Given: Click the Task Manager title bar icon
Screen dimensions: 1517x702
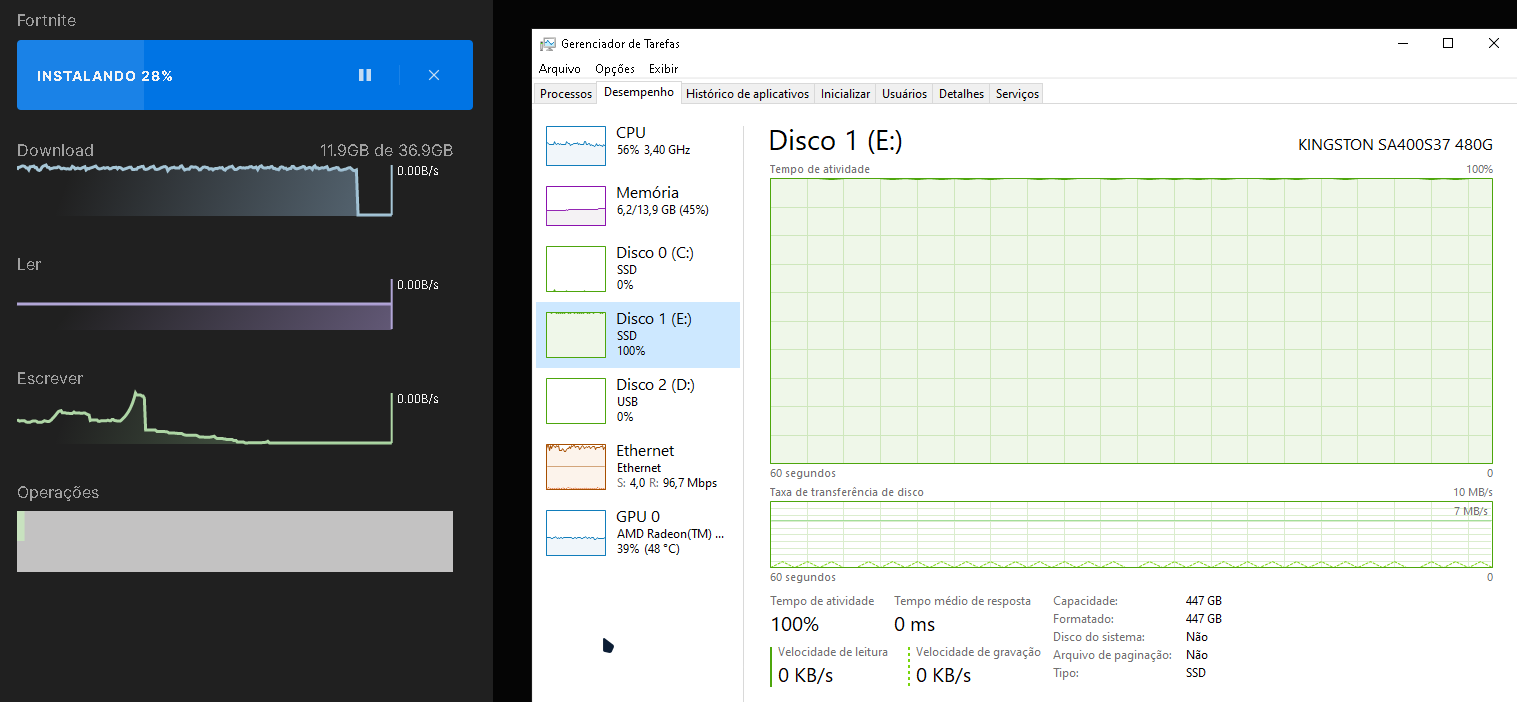Looking at the screenshot, I should pos(547,44).
